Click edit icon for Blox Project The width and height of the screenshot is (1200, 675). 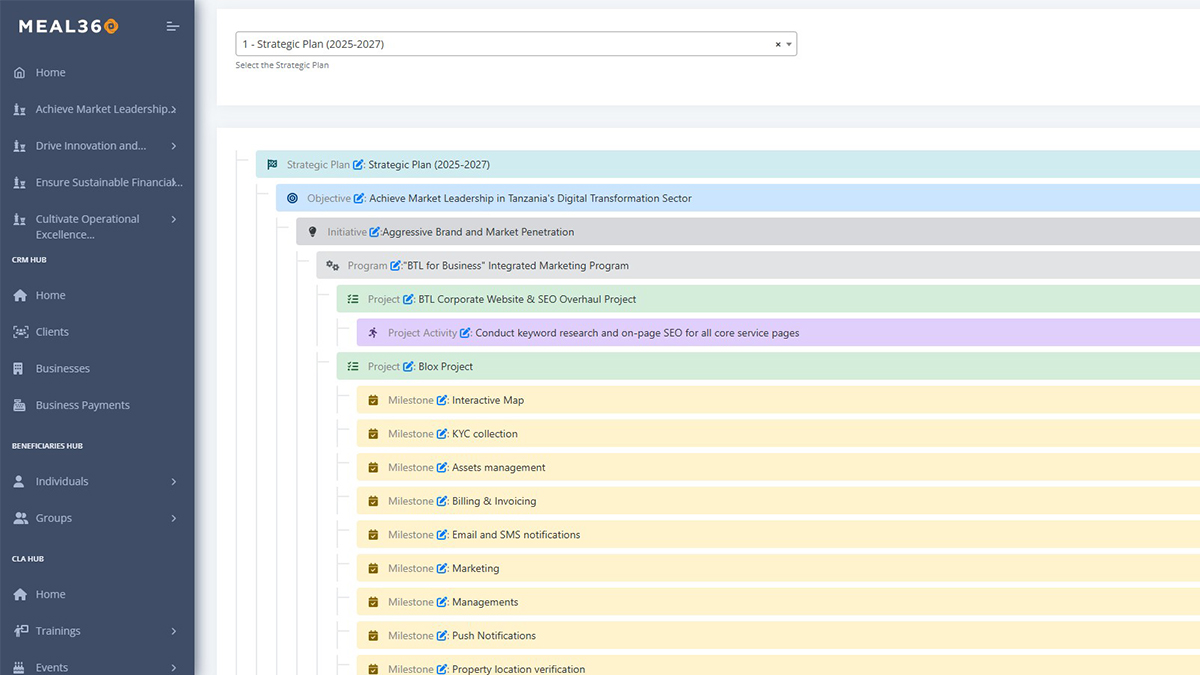tap(408, 367)
